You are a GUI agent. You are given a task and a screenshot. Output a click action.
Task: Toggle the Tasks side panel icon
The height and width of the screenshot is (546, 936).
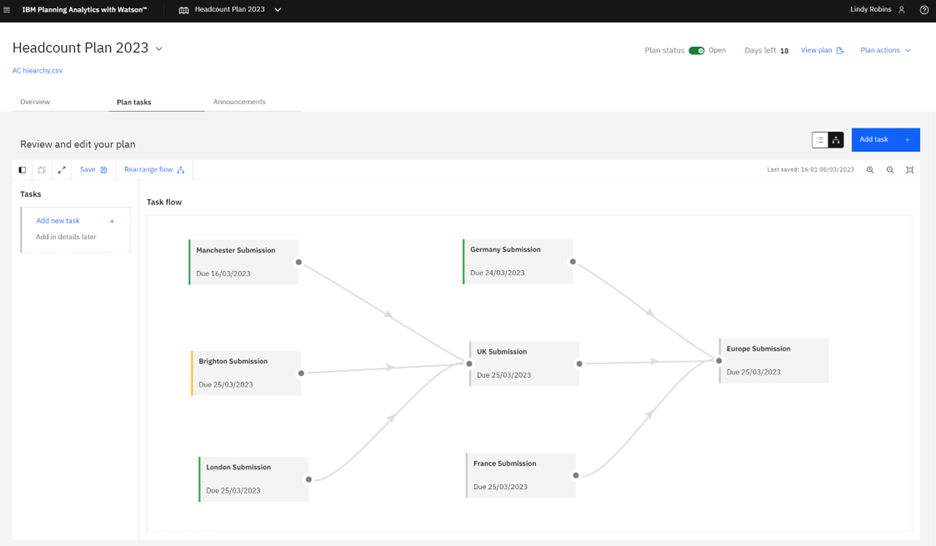22,170
